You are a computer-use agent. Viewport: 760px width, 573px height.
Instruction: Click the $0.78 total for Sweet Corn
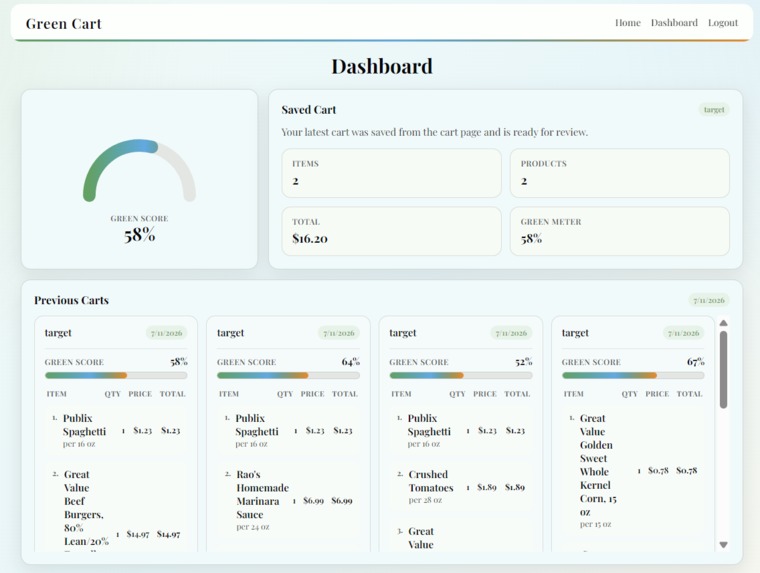[x=687, y=470]
